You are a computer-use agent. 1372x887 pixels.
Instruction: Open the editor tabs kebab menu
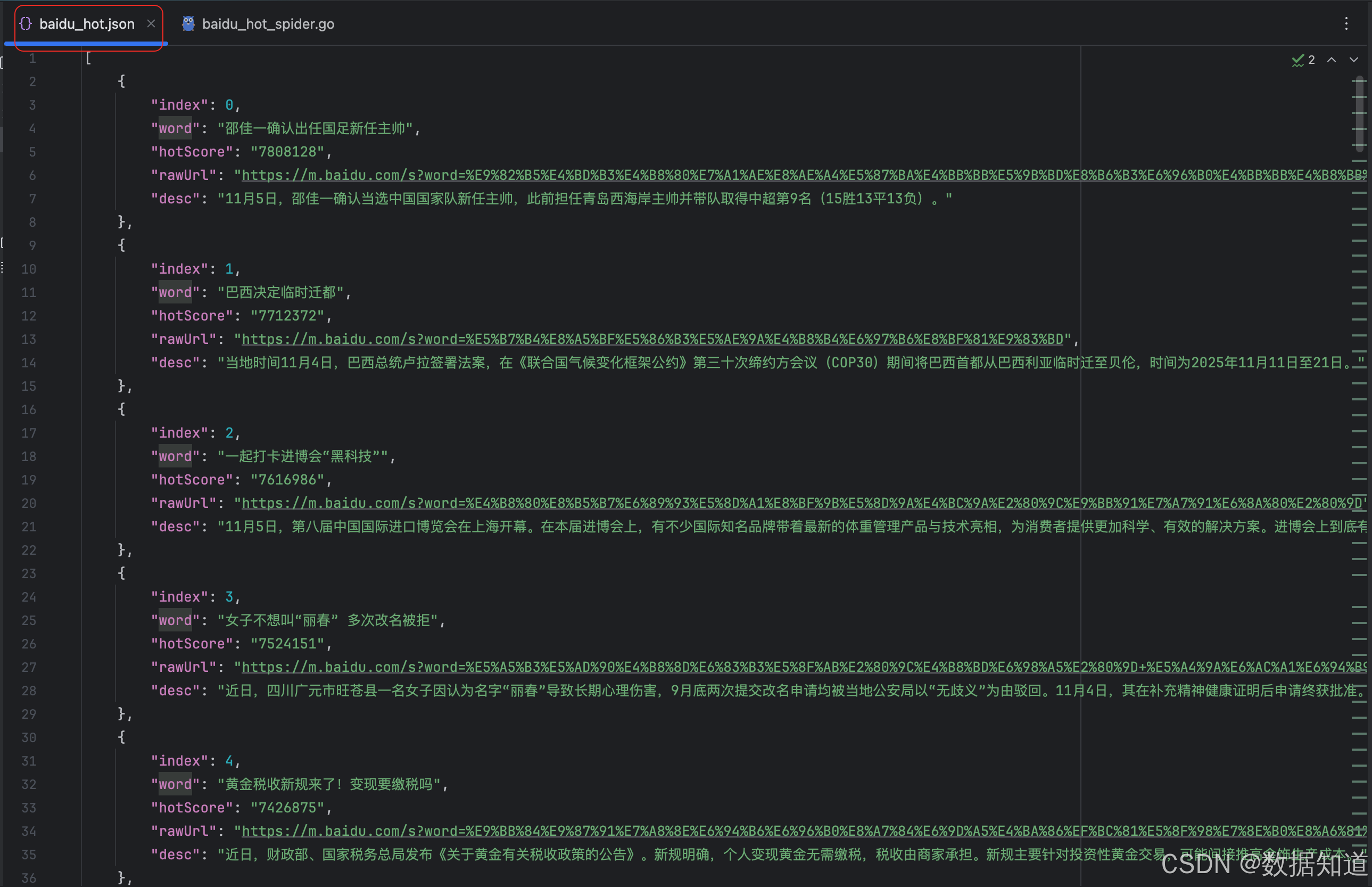[1345, 23]
